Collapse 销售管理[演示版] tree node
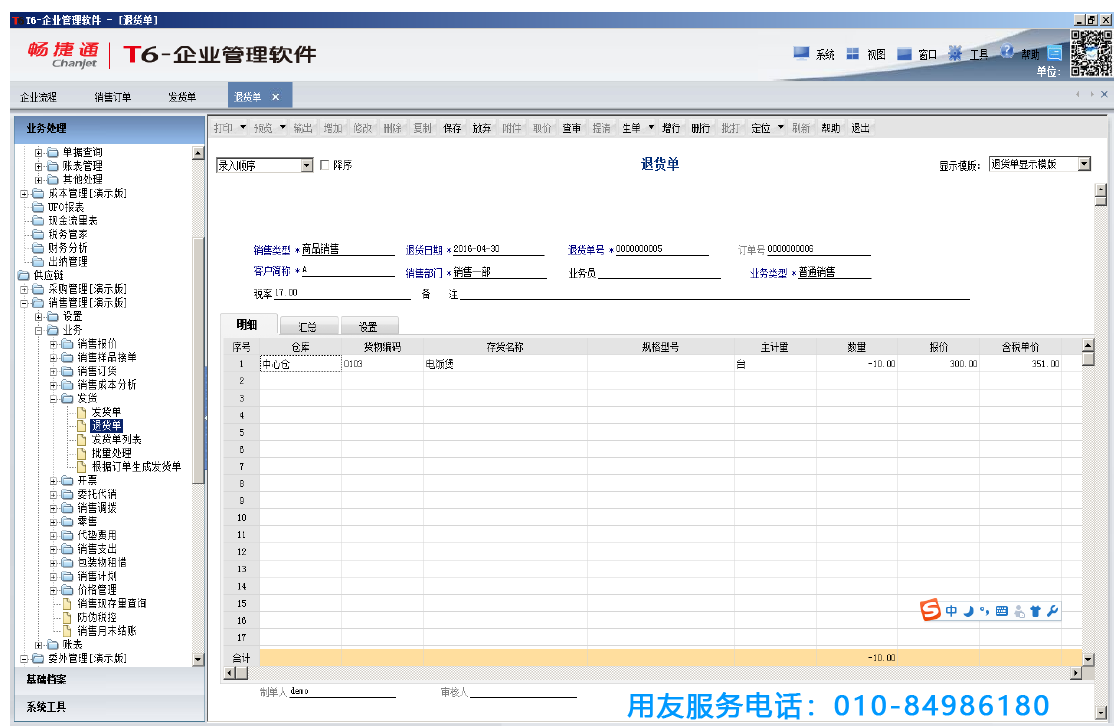The image size is (1118, 728). [x=24, y=303]
